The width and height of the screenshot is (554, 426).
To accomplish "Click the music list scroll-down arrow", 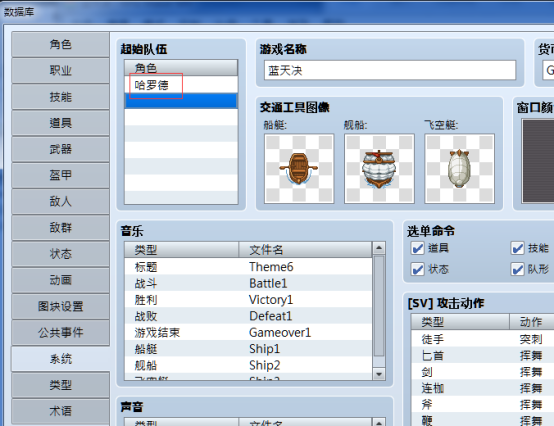I will point(379,374).
